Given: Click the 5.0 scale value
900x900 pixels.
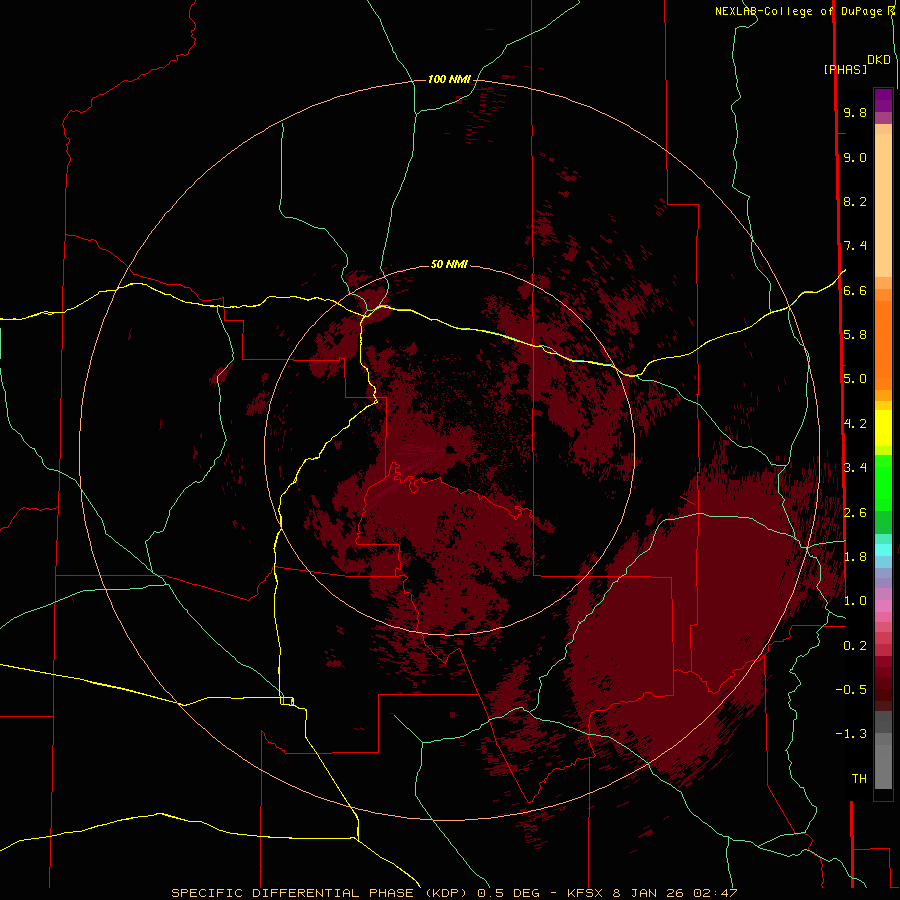Looking at the screenshot, I should click(x=855, y=379).
